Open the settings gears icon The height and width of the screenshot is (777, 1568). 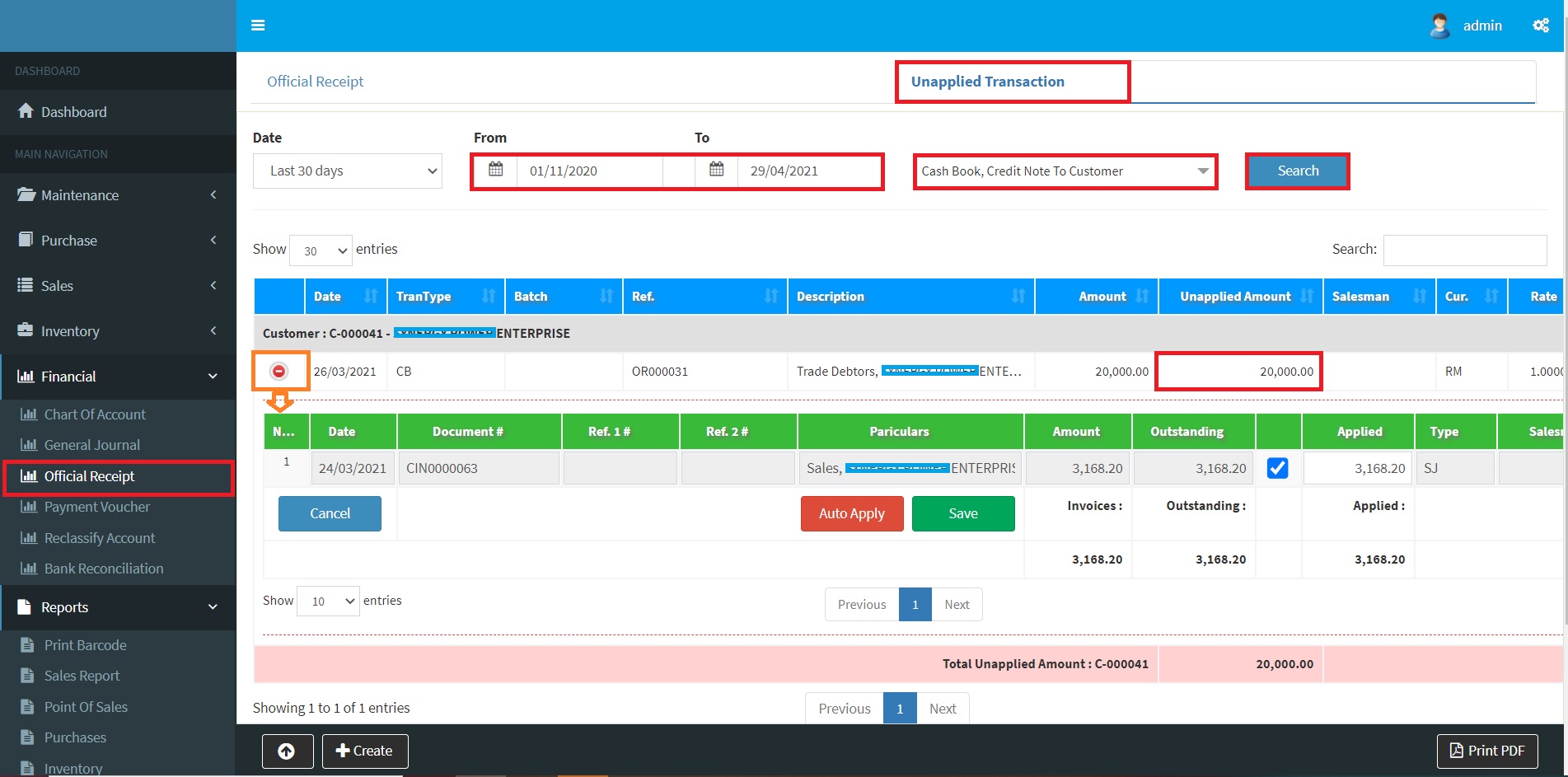click(x=1540, y=26)
